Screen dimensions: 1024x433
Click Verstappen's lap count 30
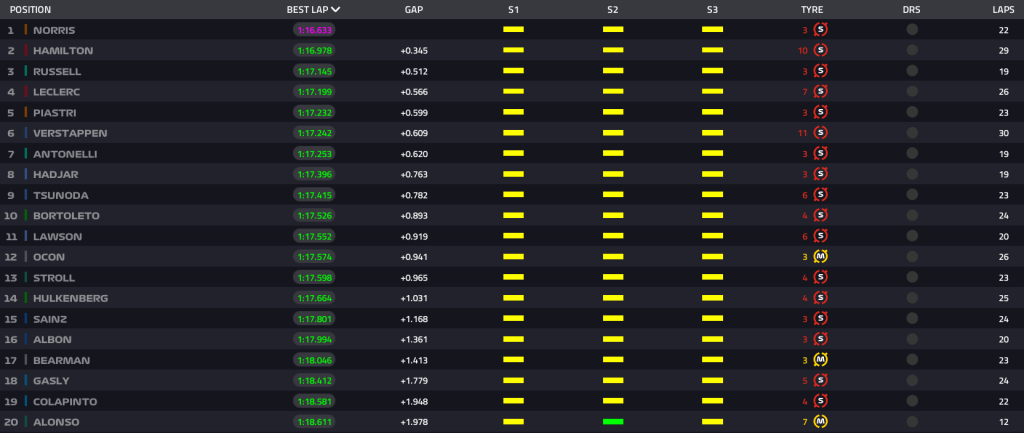[1002, 133]
